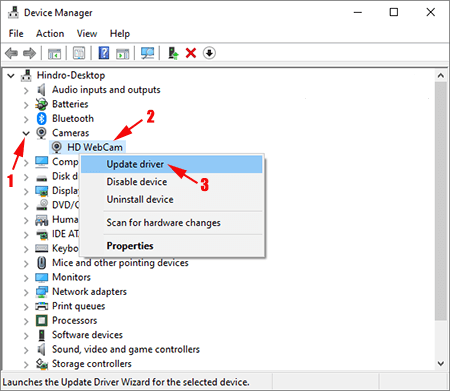This screenshot has height=391, width=450.
Task: Click the Processors category icon
Action: 42,321
